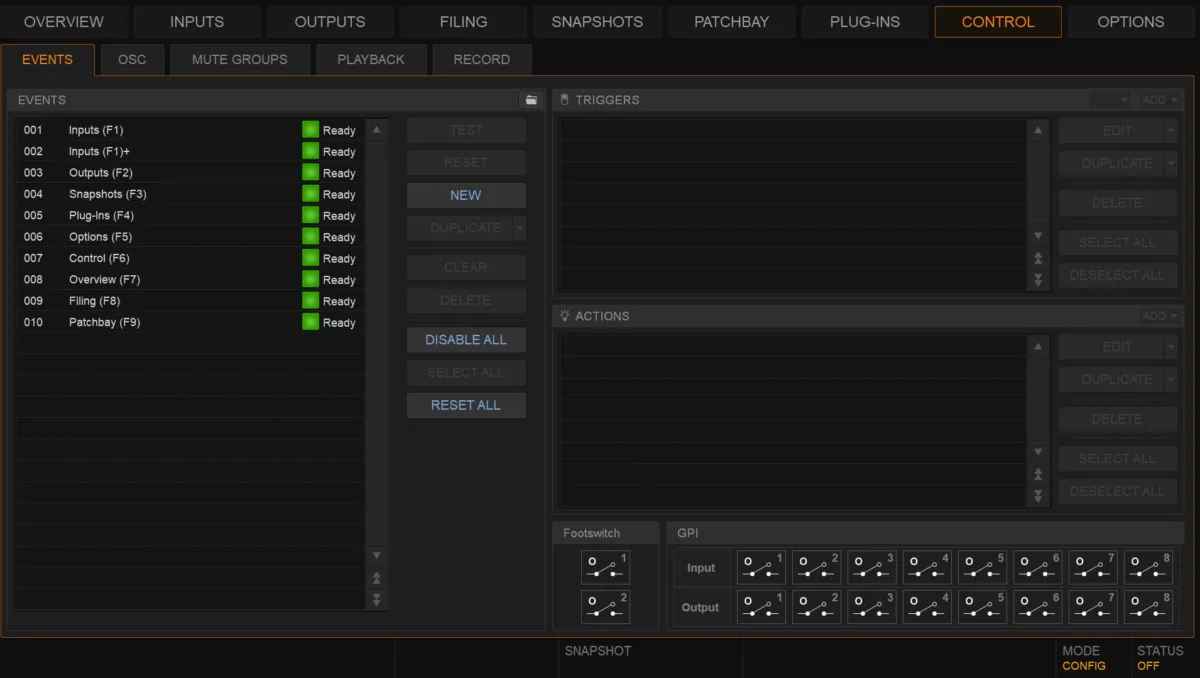
Task: Select GPI Output 1 switch icon
Action: point(761,607)
